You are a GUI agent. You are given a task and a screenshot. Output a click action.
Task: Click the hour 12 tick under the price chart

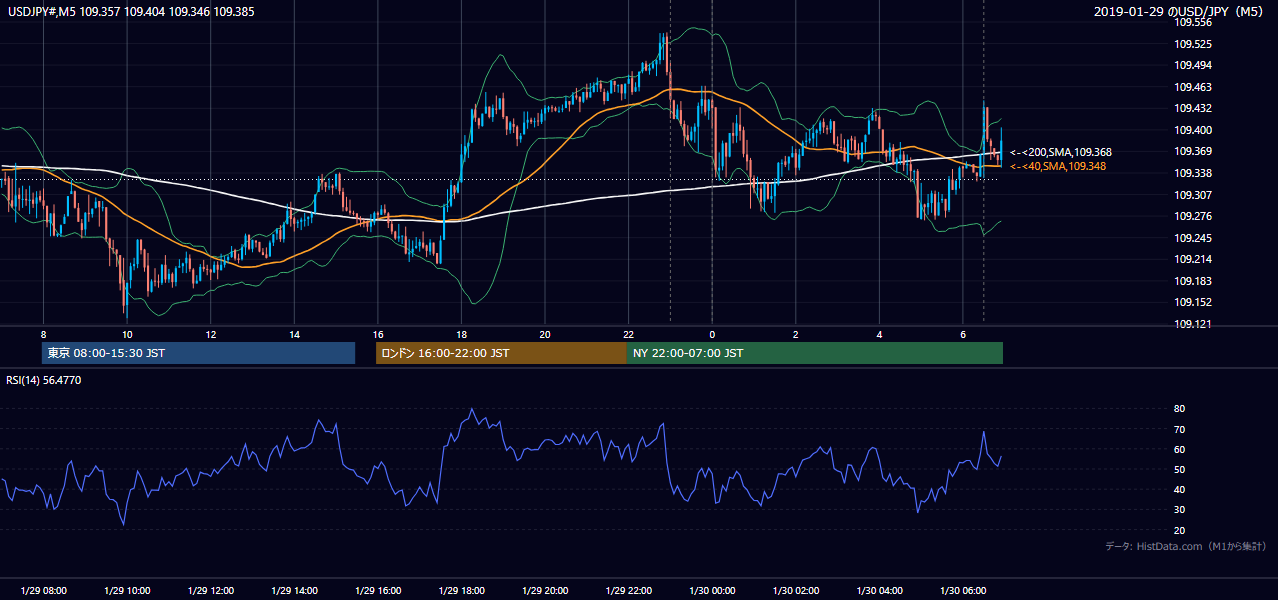(x=210, y=334)
